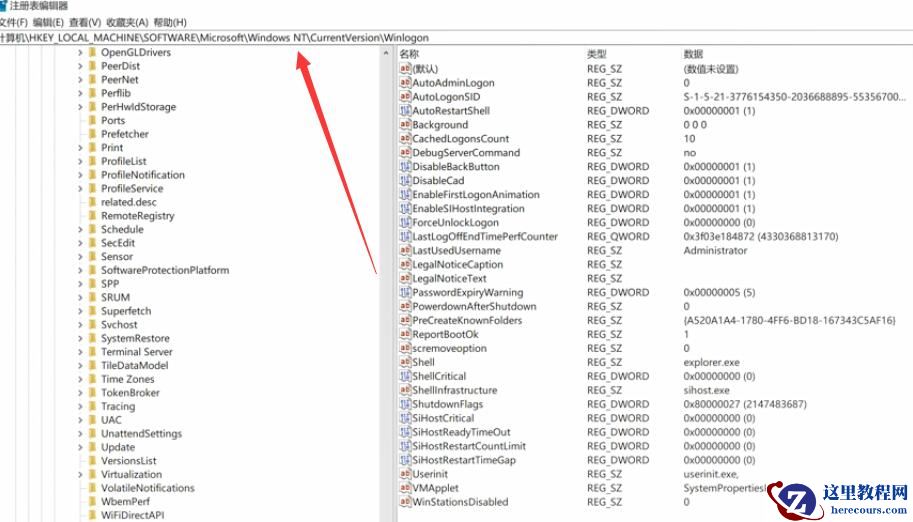Viewport: 913px width, 522px height.
Task: Expand the SoftwareProtectionPlatform key
Action: click(80, 270)
